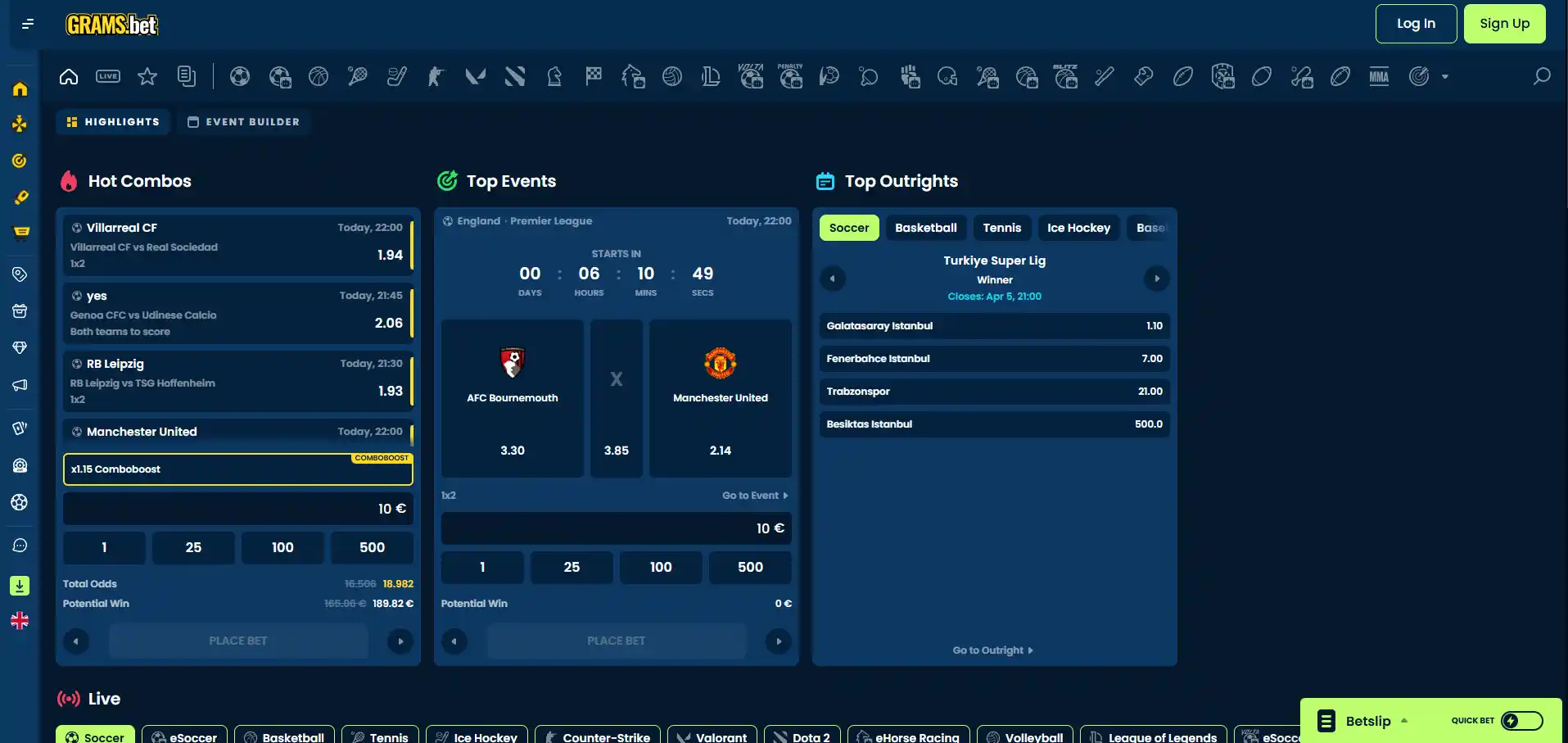Pick Manchester United win at 2.14
The height and width of the screenshot is (743, 1568).
click(x=721, y=398)
